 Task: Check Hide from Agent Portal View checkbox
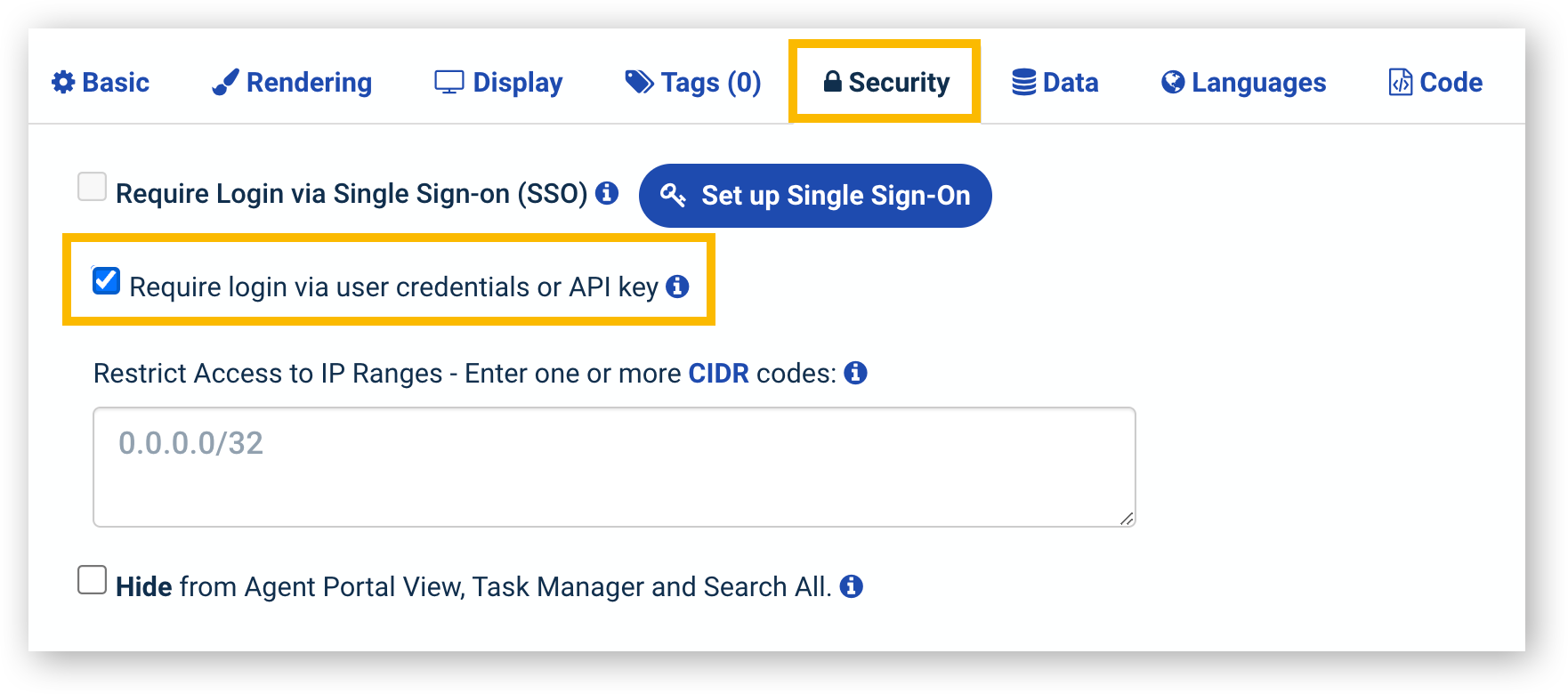pyautogui.click(x=92, y=579)
